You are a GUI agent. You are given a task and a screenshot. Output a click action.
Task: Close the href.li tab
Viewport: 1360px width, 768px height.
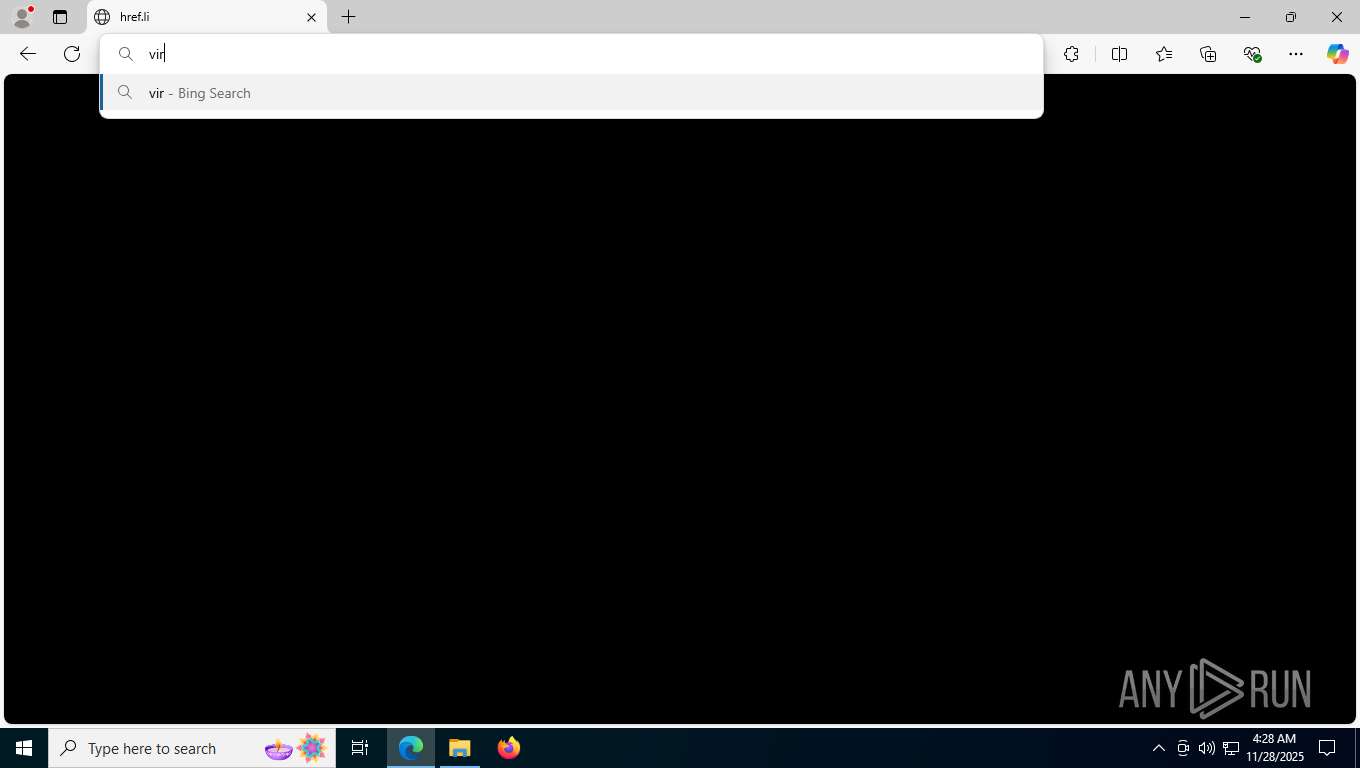click(x=311, y=17)
